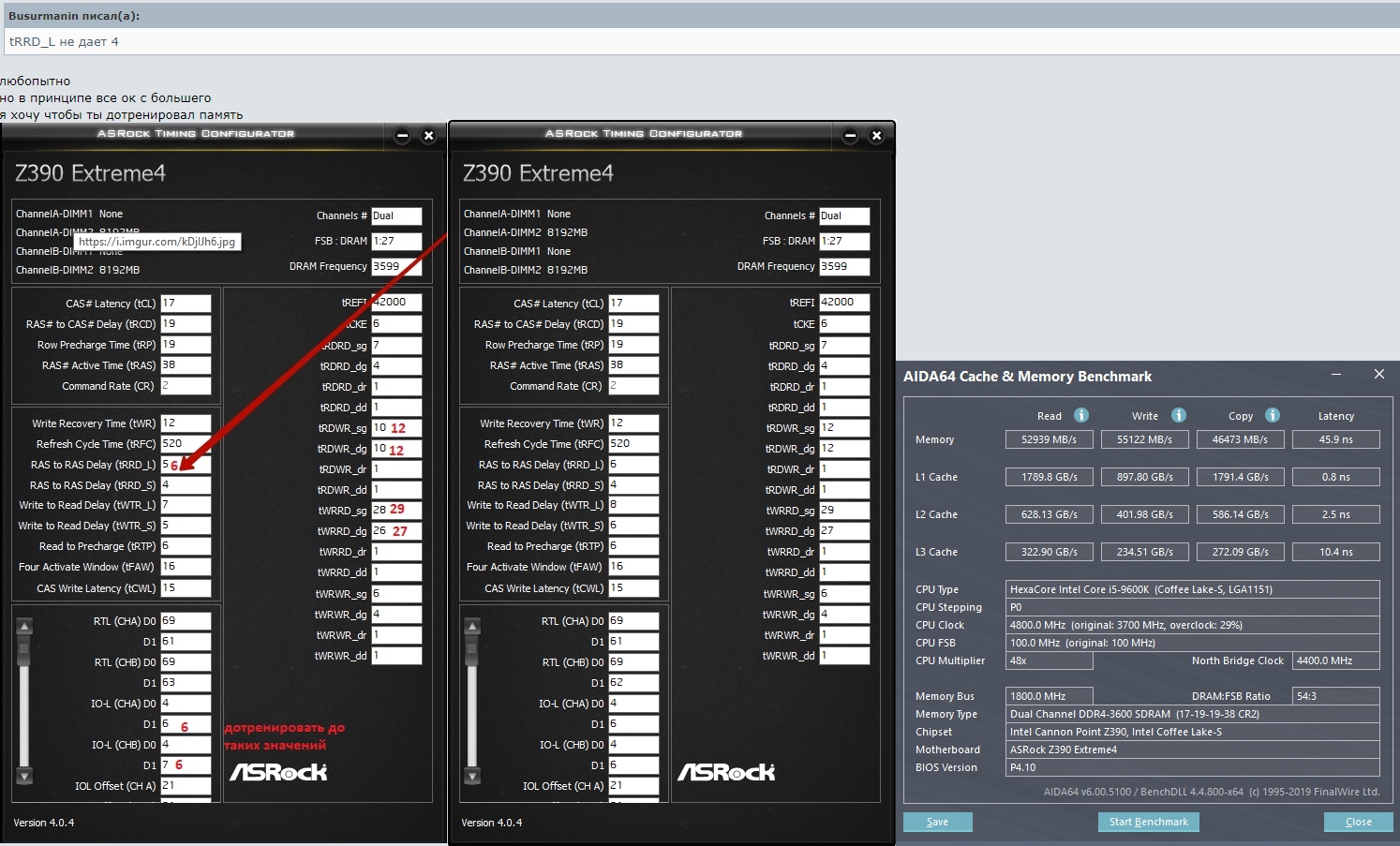
Task: Select tRCD field in right Timing Configurator
Action: point(633,324)
